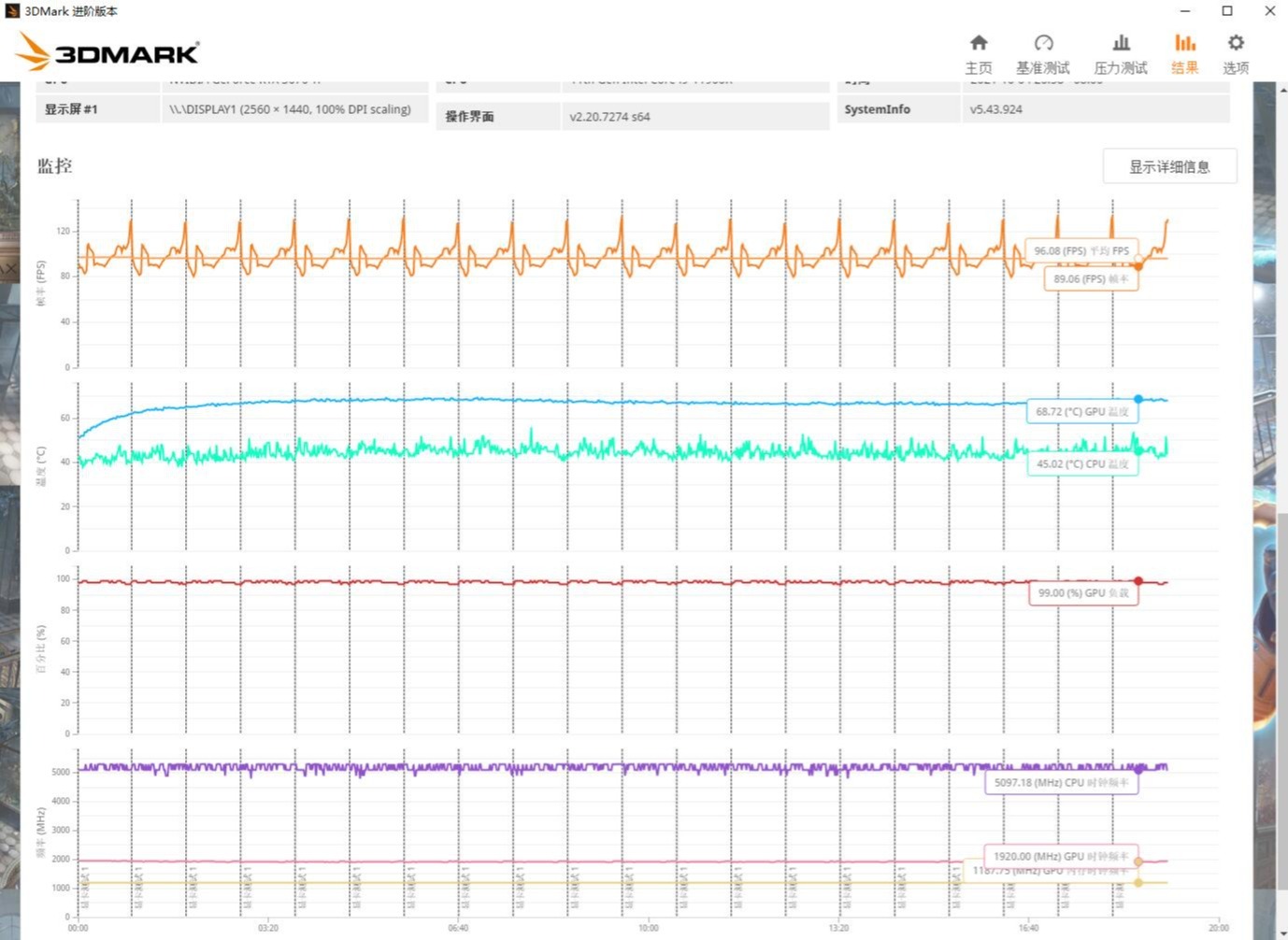Screen dimensions: 1288x940
Task: Click the 3DMark logo in header
Action: coord(107,52)
